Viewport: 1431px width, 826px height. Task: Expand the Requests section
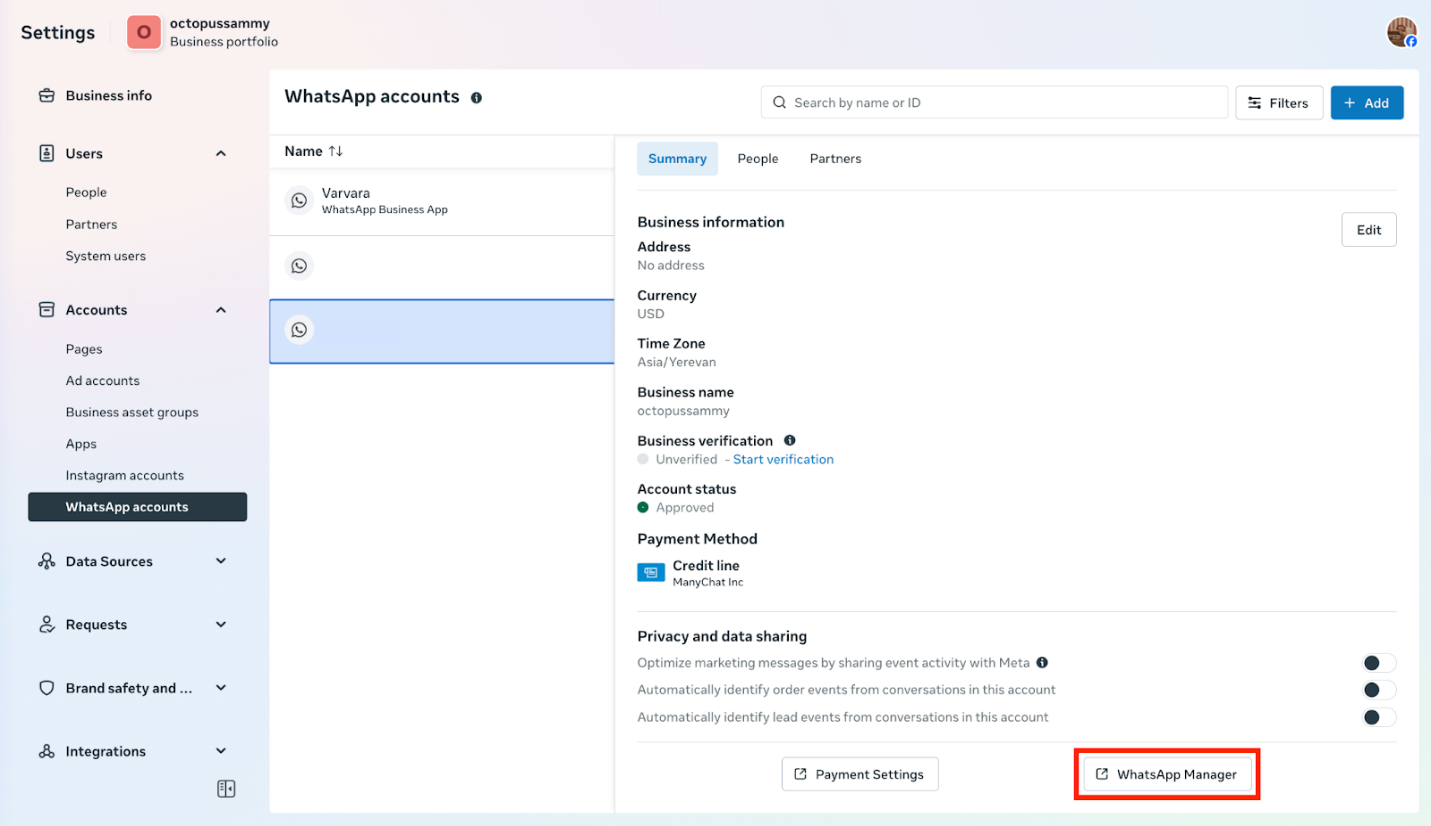[x=221, y=624]
